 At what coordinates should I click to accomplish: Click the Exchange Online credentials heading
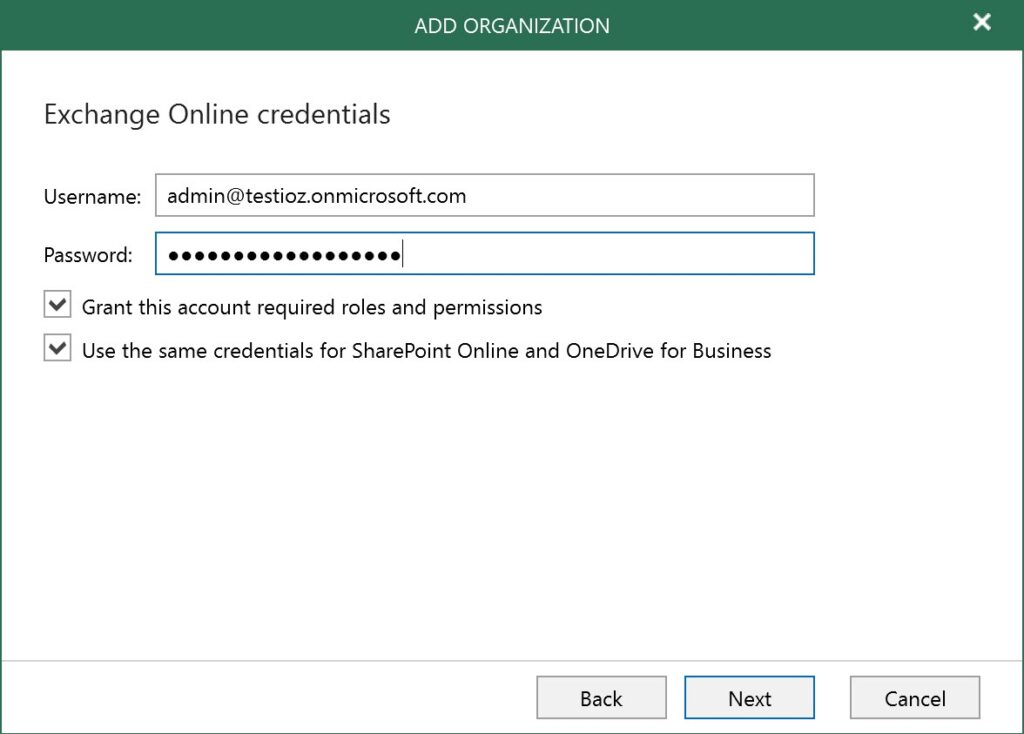pos(217,114)
